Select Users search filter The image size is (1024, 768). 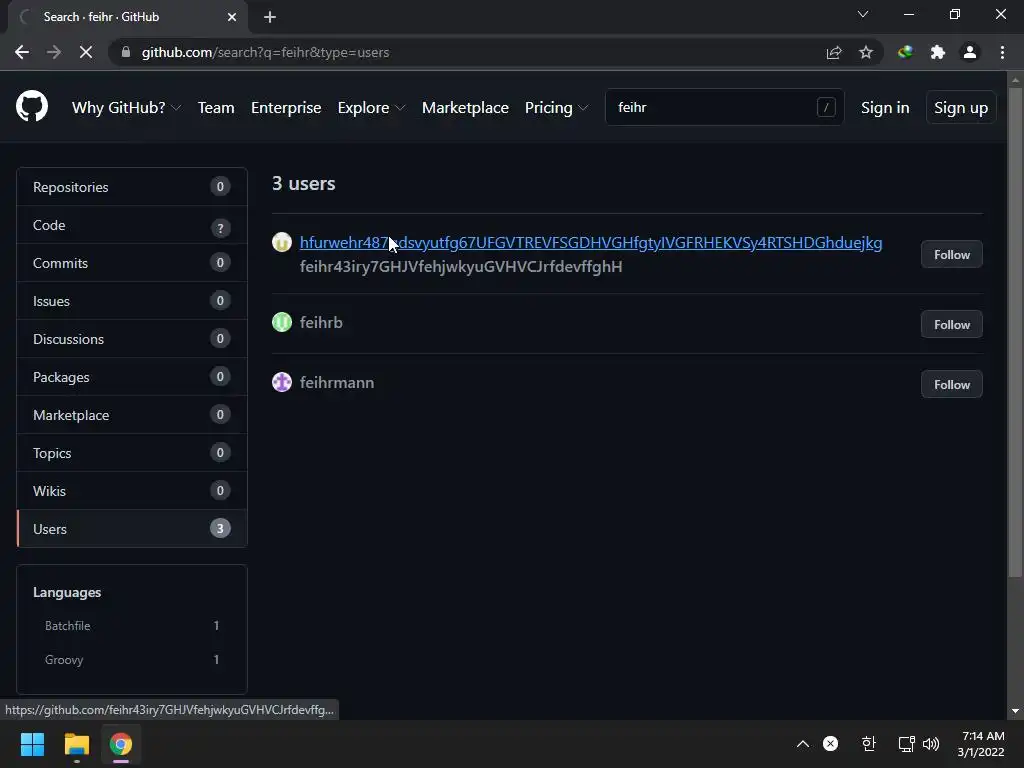point(132,528)
